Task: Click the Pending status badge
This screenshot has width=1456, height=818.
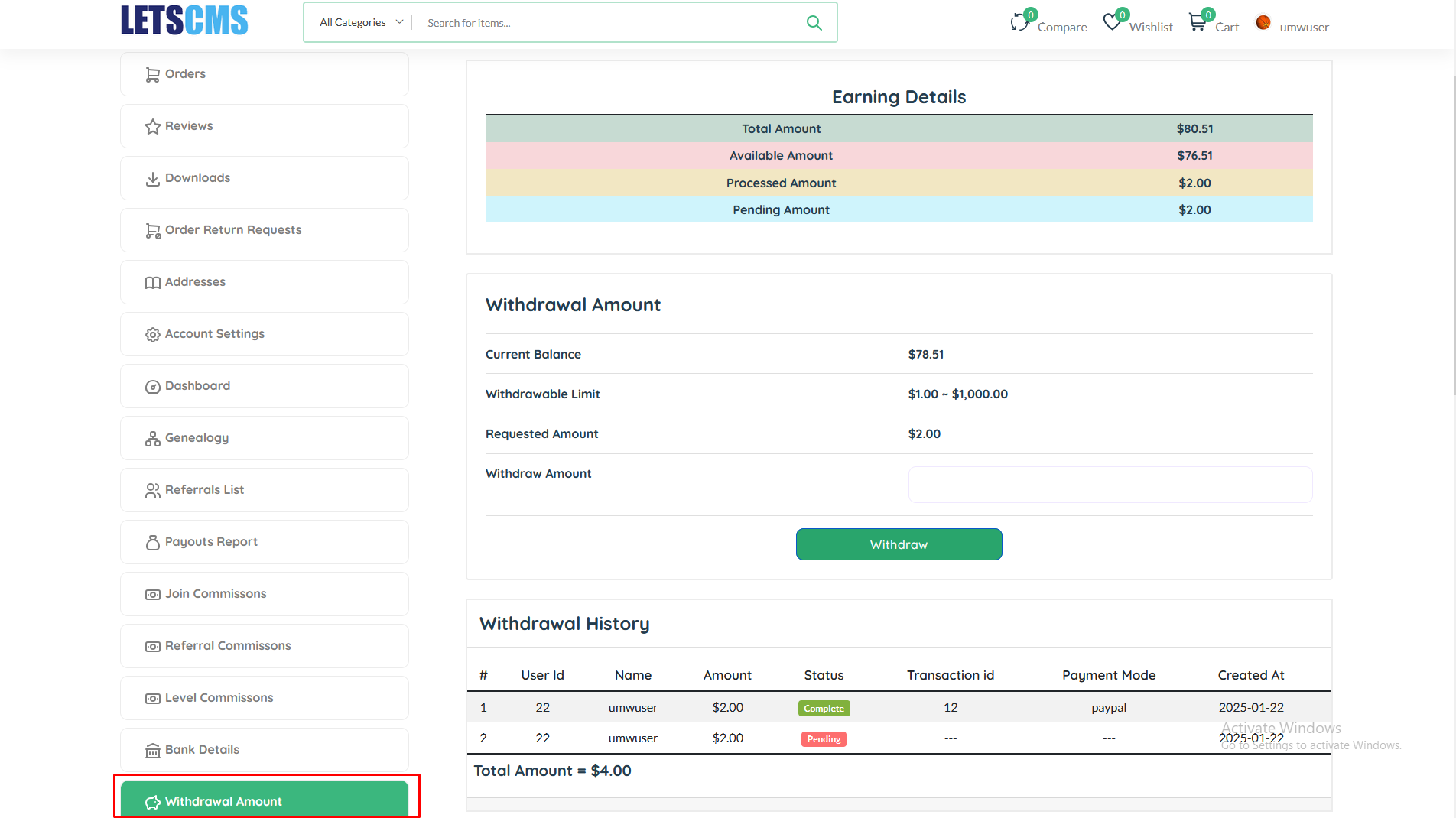Action: coord(824,739)
